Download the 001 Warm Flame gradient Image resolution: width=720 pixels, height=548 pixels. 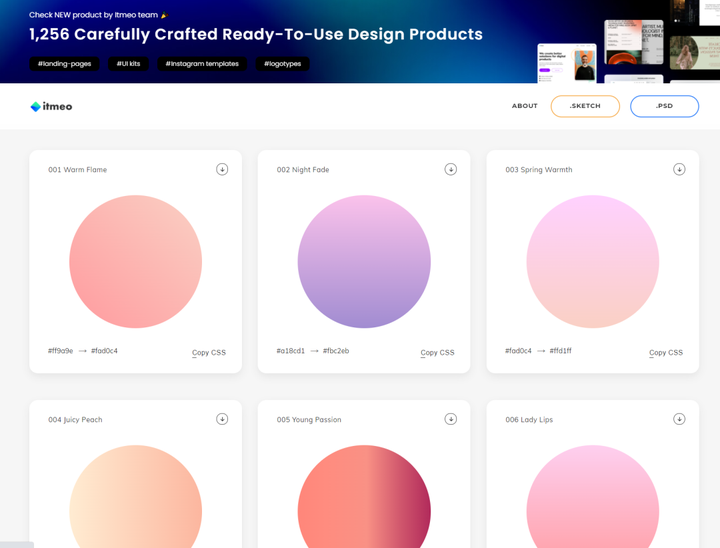click(222, 169)
